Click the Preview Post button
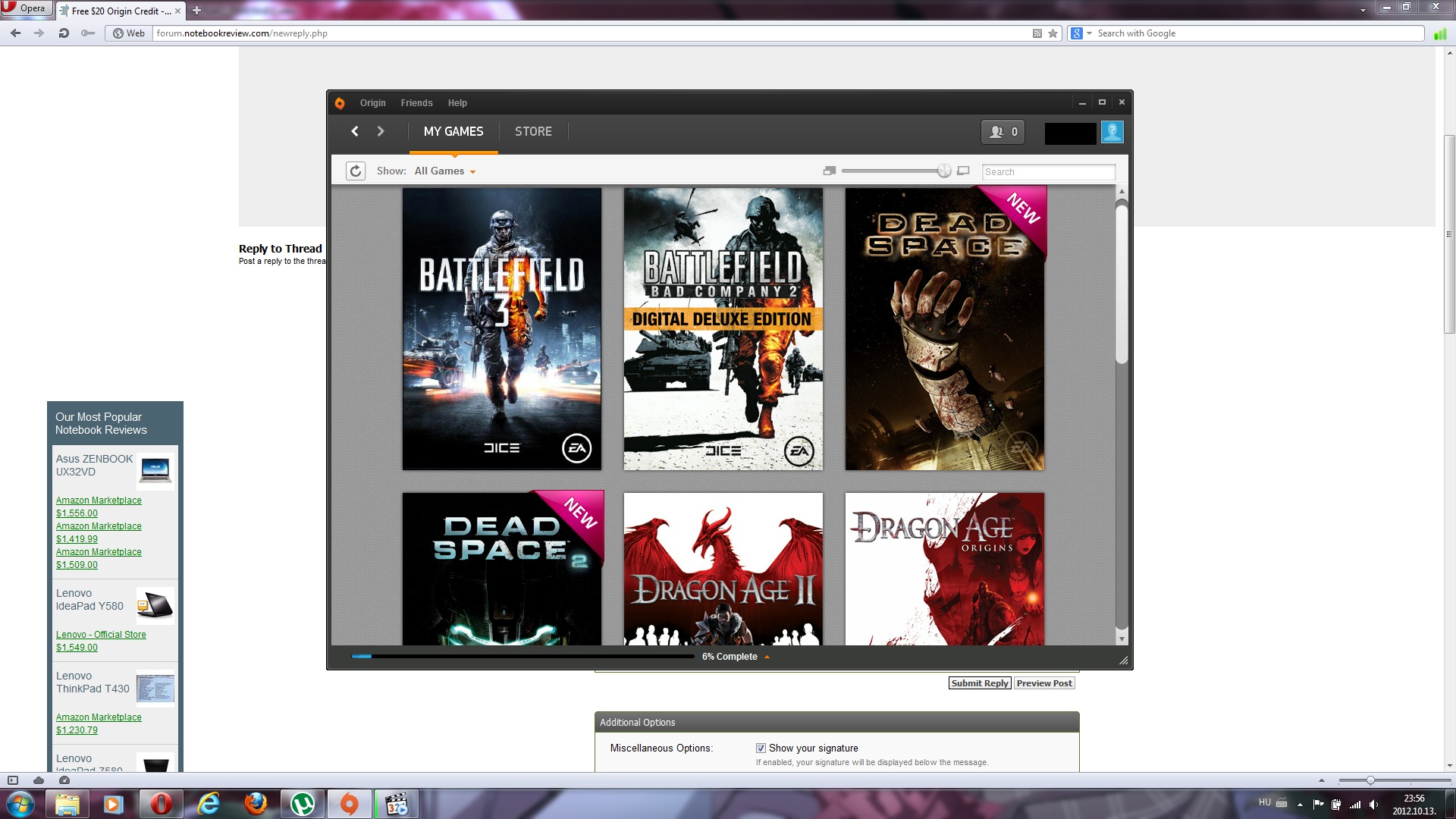Screen dimensions: 1456x819 click(x=1044, y=683)
